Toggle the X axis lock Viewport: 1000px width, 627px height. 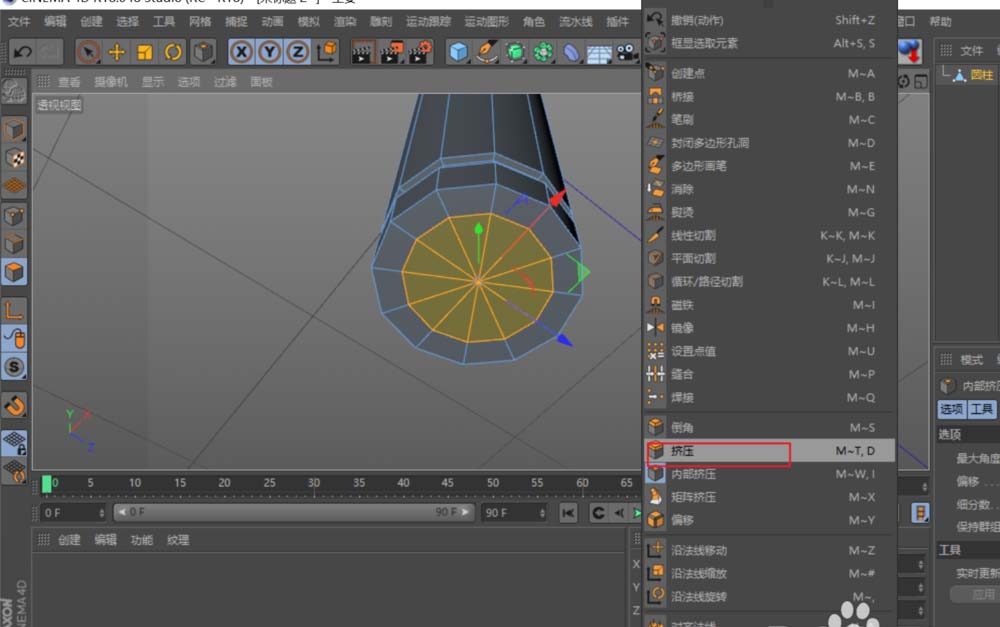click(241, 52)
